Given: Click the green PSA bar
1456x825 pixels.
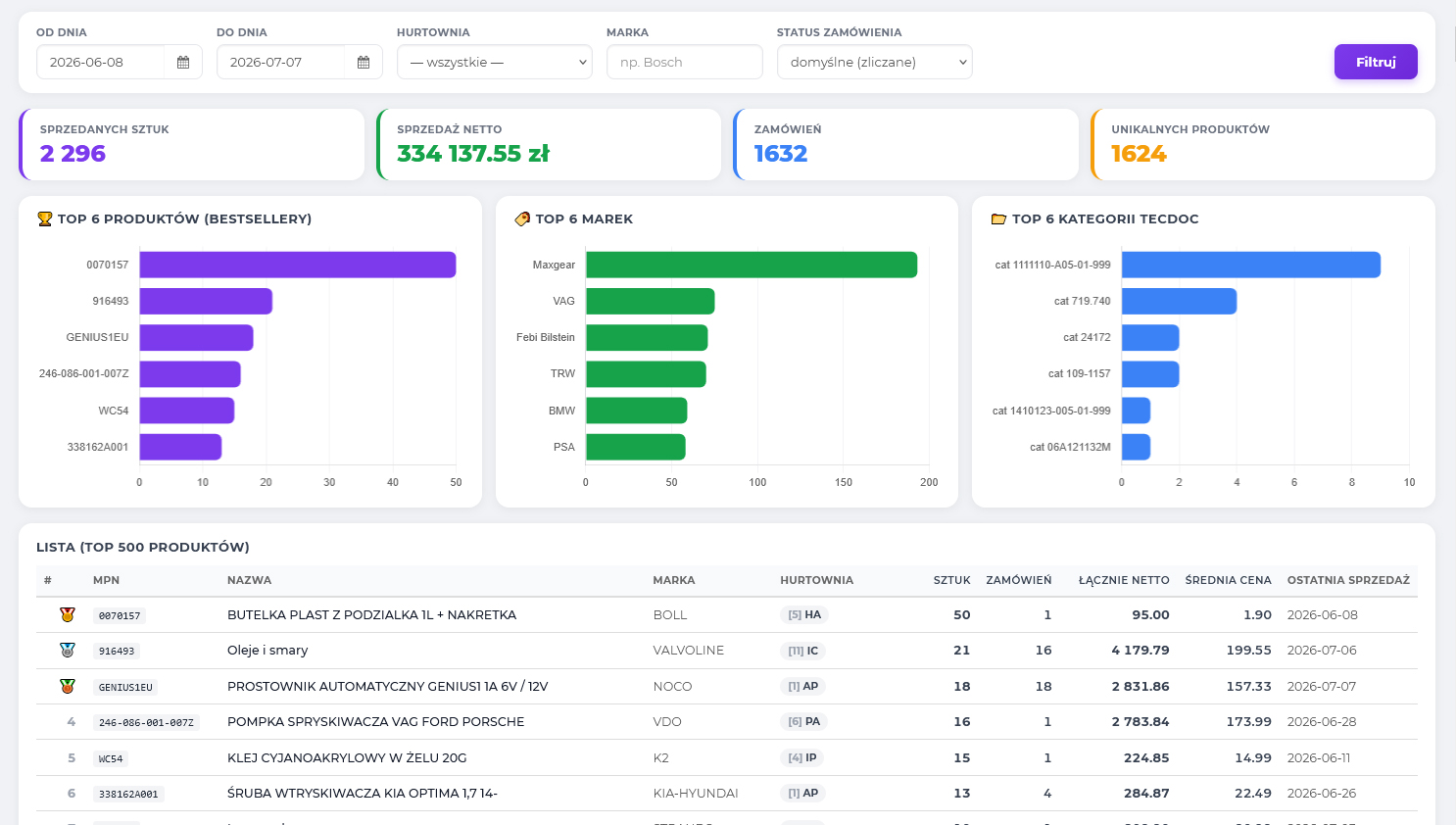Looking at the screenshot, I should pos(636,447).
